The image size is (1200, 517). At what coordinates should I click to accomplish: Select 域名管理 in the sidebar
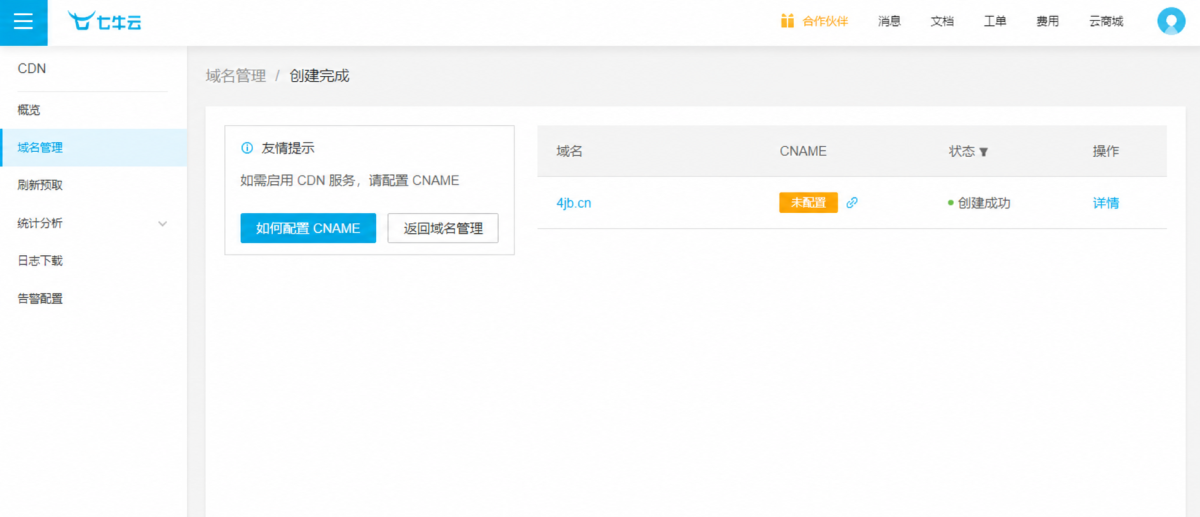pyautogui.click(x=93, y=147)
